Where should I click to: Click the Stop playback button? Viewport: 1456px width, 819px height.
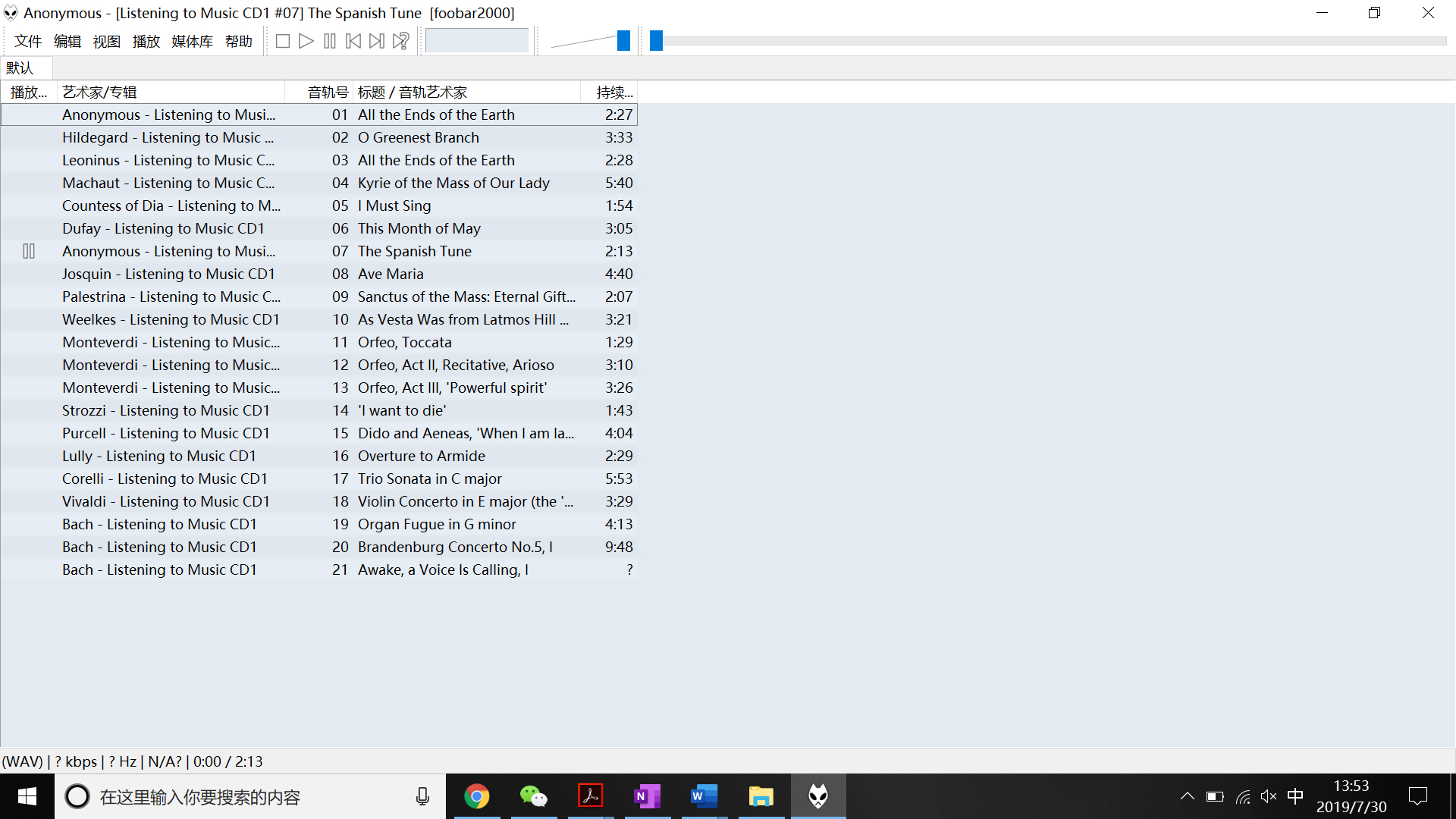[283, 41]
